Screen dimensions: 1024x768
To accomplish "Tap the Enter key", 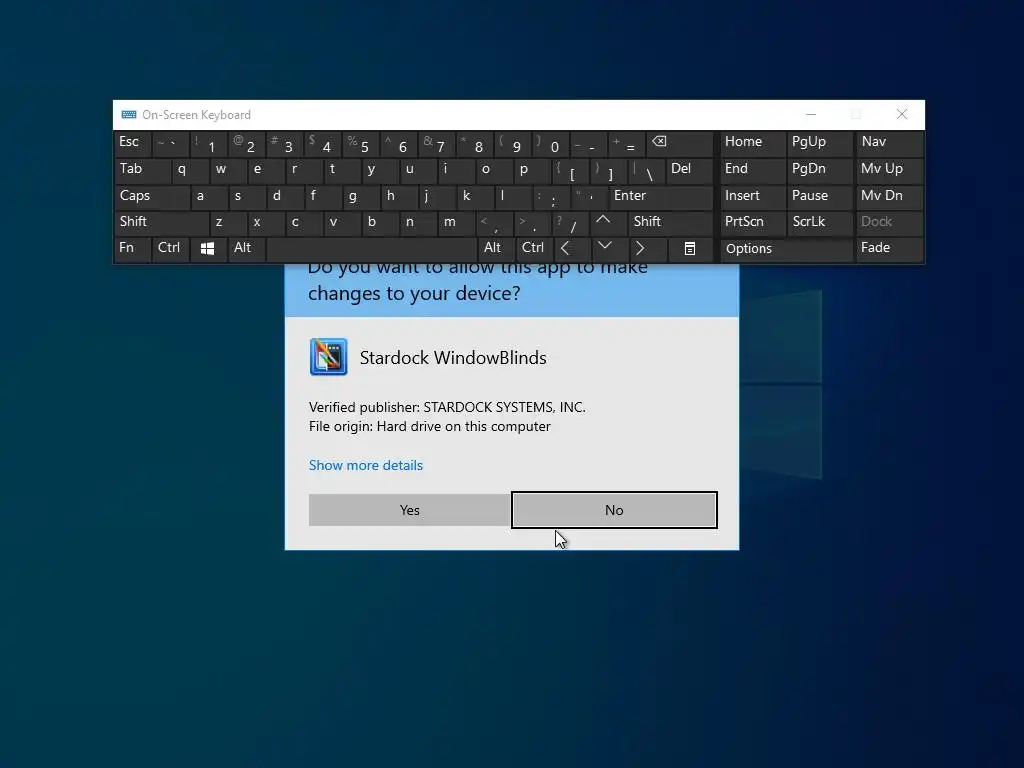I will (x=660, y=196).
